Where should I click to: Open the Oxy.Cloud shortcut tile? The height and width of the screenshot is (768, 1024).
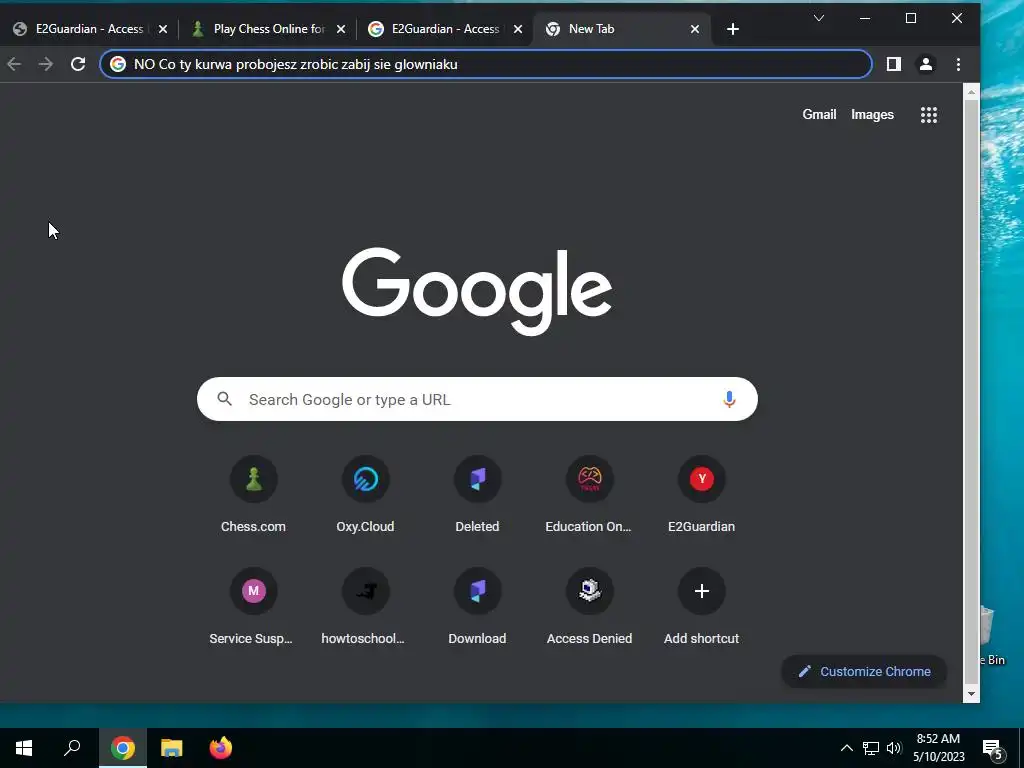[x=365, y=495]
